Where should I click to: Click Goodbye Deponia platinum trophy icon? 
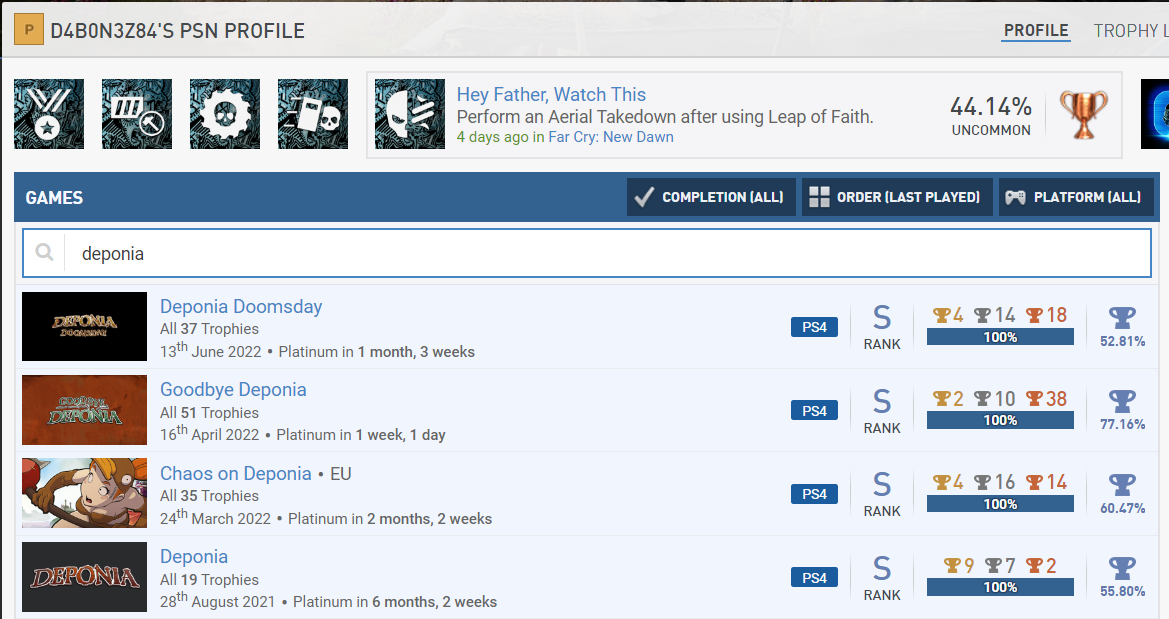[x=1122, y=400]
